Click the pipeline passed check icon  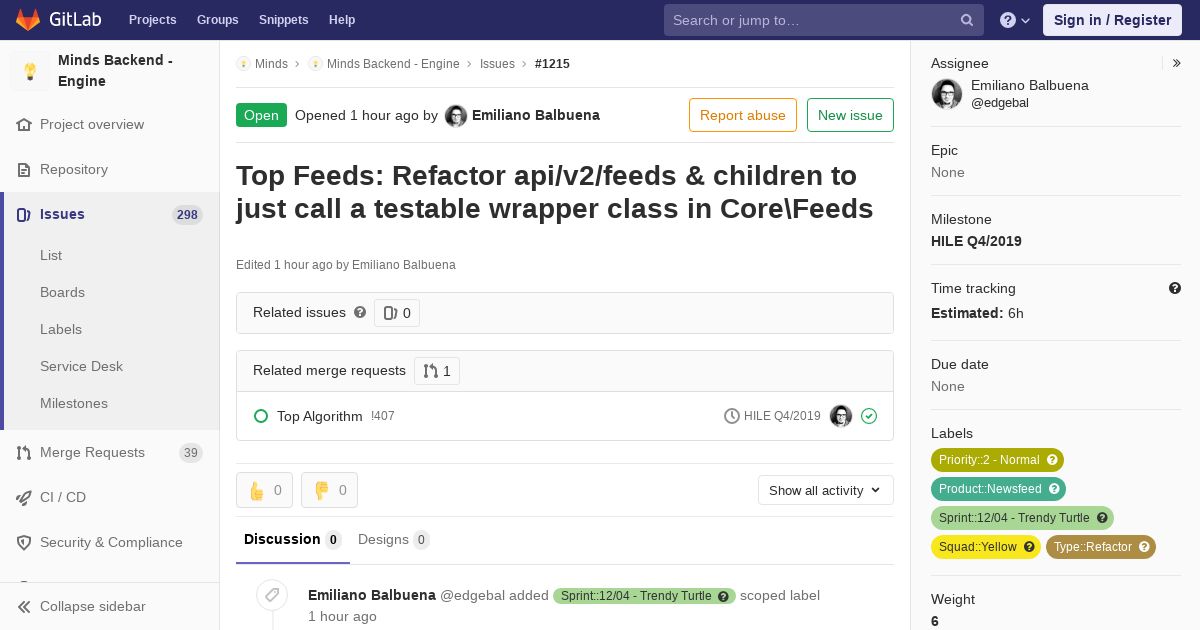tap(869, 416)
